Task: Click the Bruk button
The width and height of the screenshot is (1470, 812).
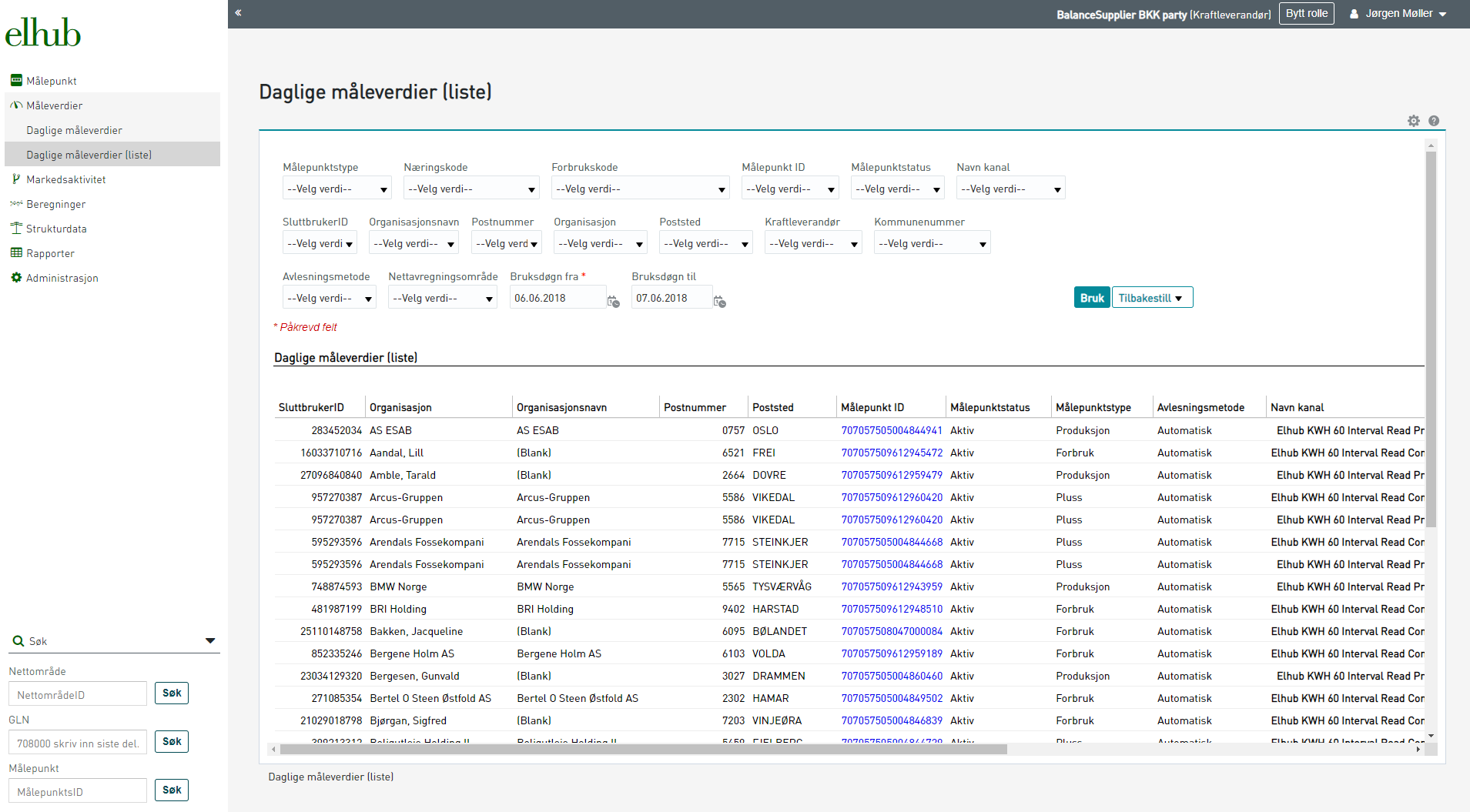Action: pyautogui.click(x=1092, y=298)
